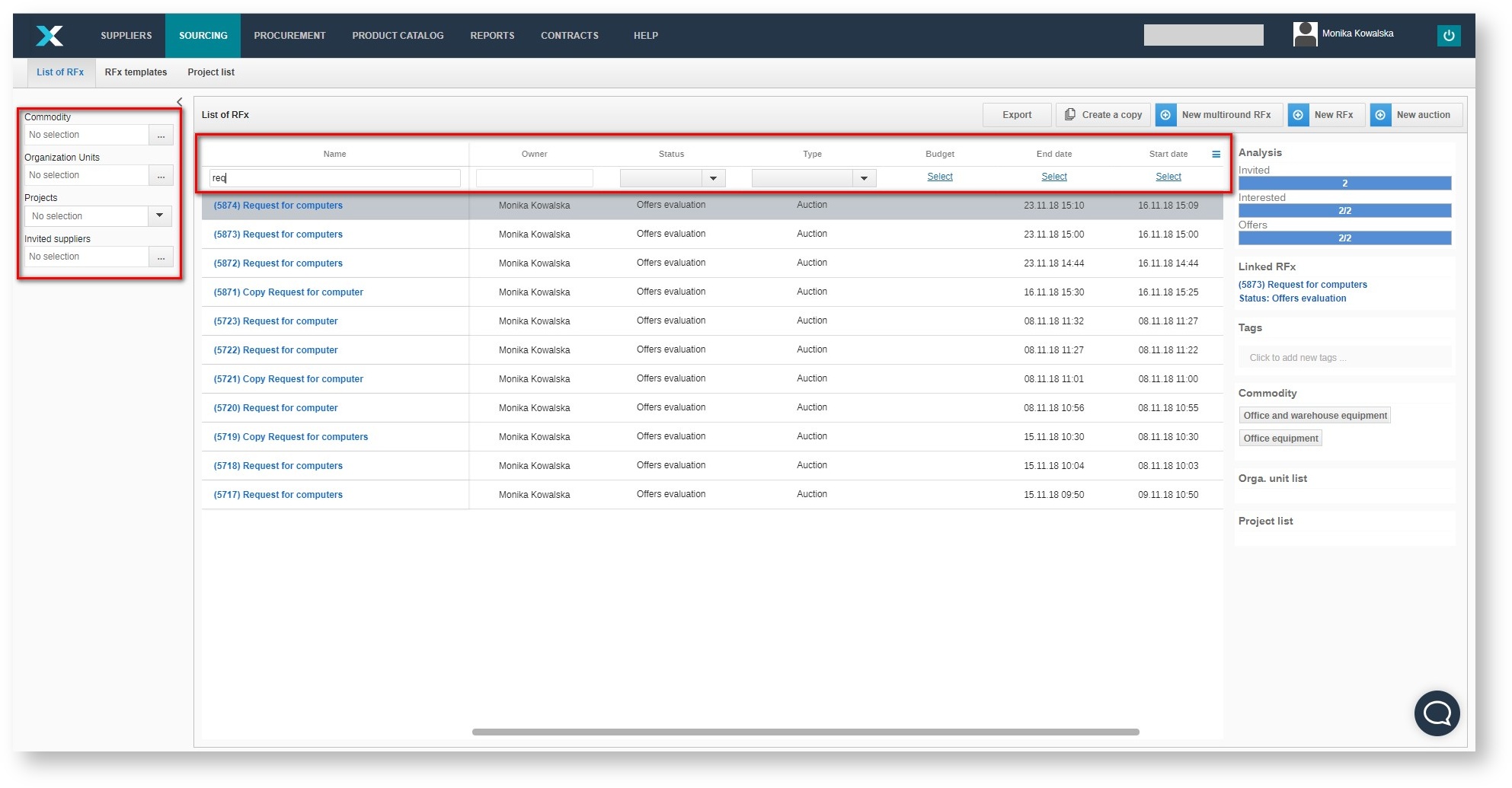Click the X logo home icon

pyautogui.click(x=50, y=36)
